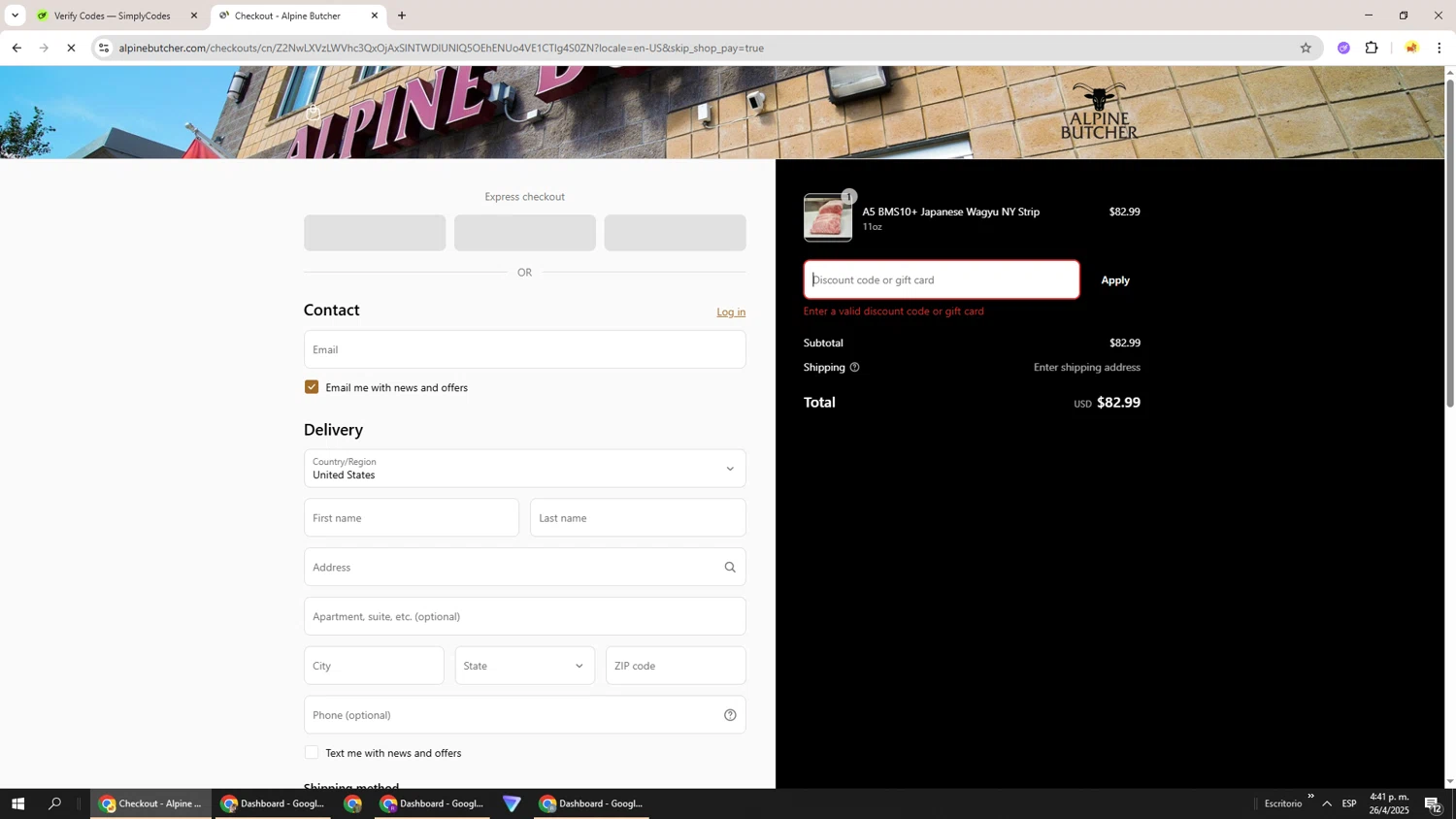The image size is (1456, 819).
Task: Select the Checkout - Alpine Butcher tab
Action: pyautogui.click(x=297, y=16)
